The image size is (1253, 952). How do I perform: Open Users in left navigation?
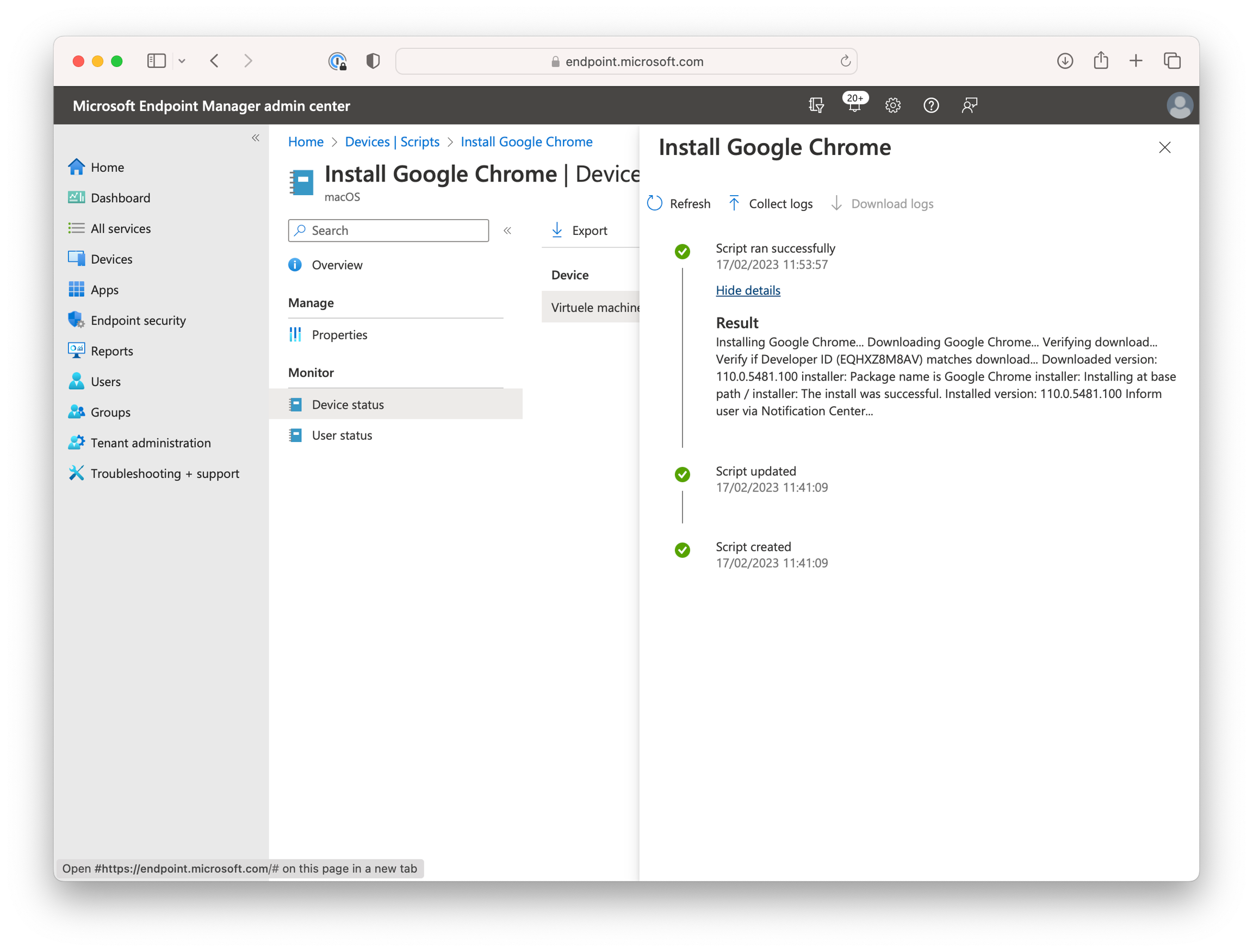click(94, 381)
